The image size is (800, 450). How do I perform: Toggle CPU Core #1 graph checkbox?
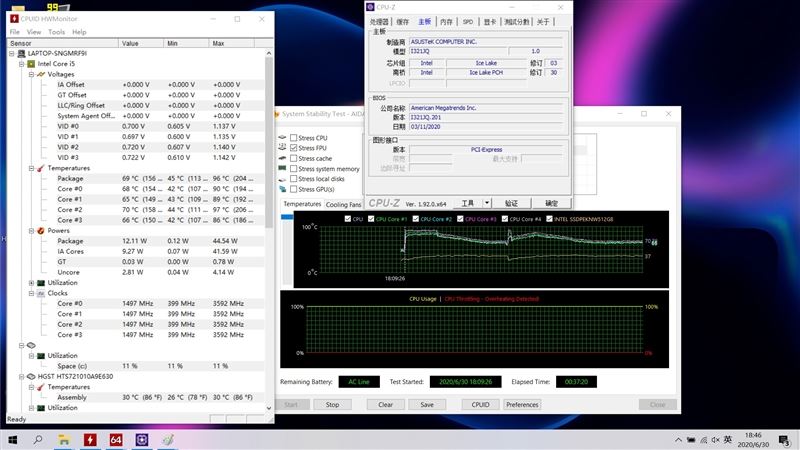coord(371,219)
